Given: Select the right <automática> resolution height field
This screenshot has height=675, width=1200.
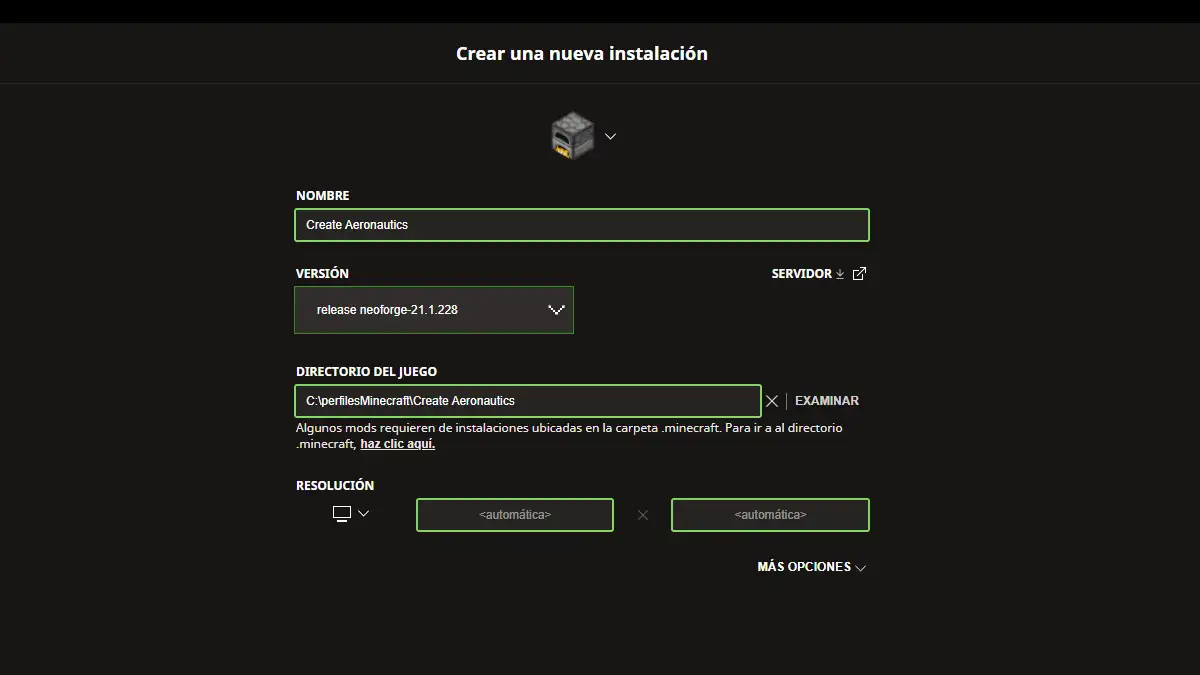Looking at the screenshot, I should [770, 514].
